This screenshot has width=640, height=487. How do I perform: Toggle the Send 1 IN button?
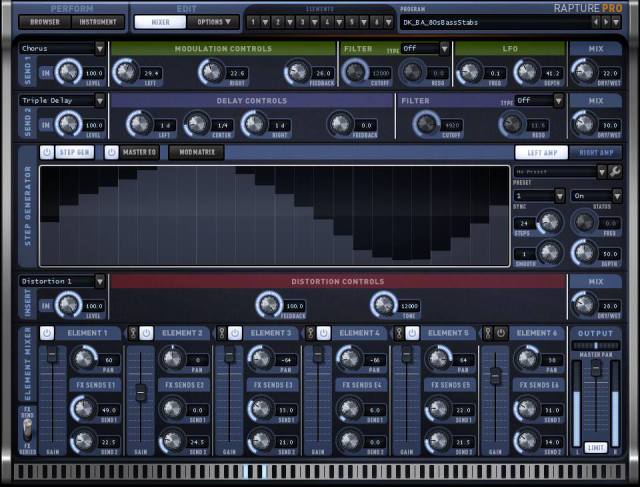(46, 73)
